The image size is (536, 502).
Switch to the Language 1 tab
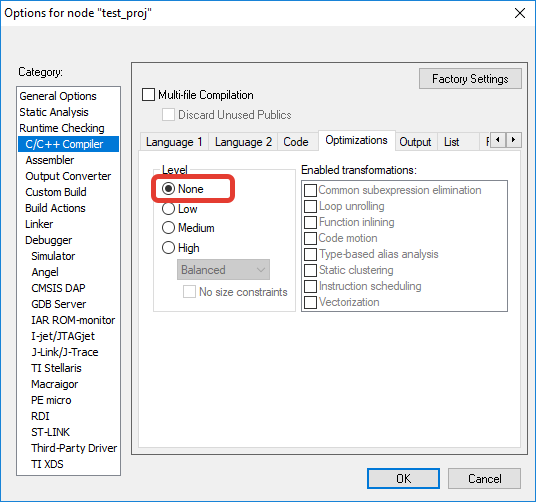coord(174,142)
